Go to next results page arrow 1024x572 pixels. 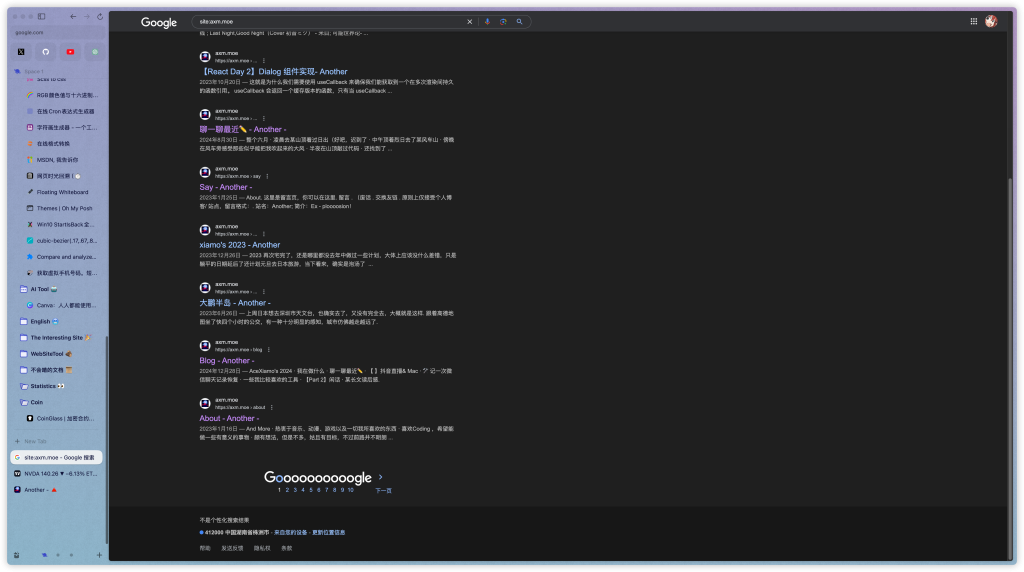click(381, 478)
